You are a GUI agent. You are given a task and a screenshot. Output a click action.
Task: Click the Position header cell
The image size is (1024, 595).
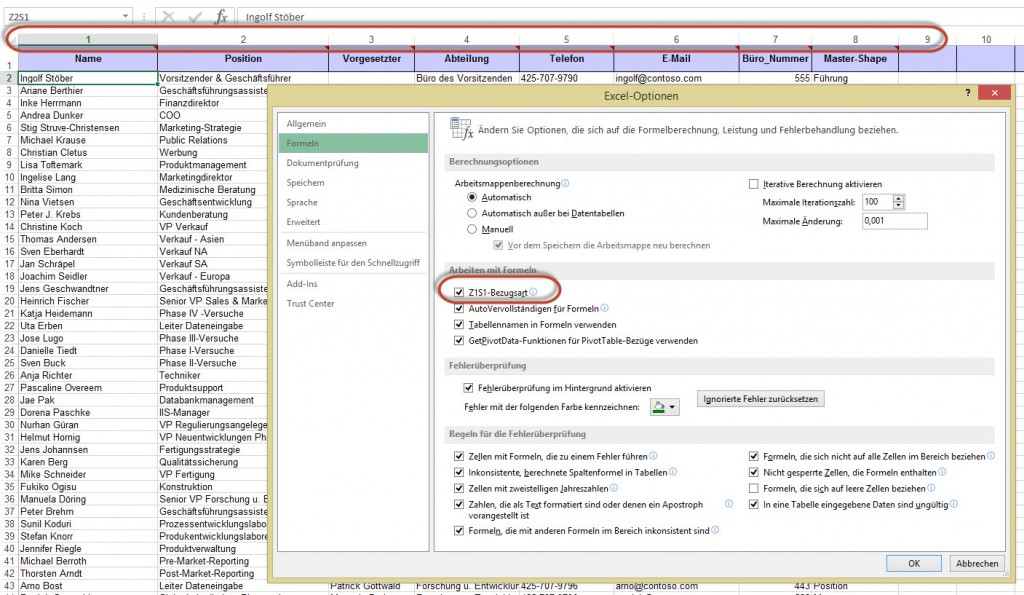click(243, 59)
